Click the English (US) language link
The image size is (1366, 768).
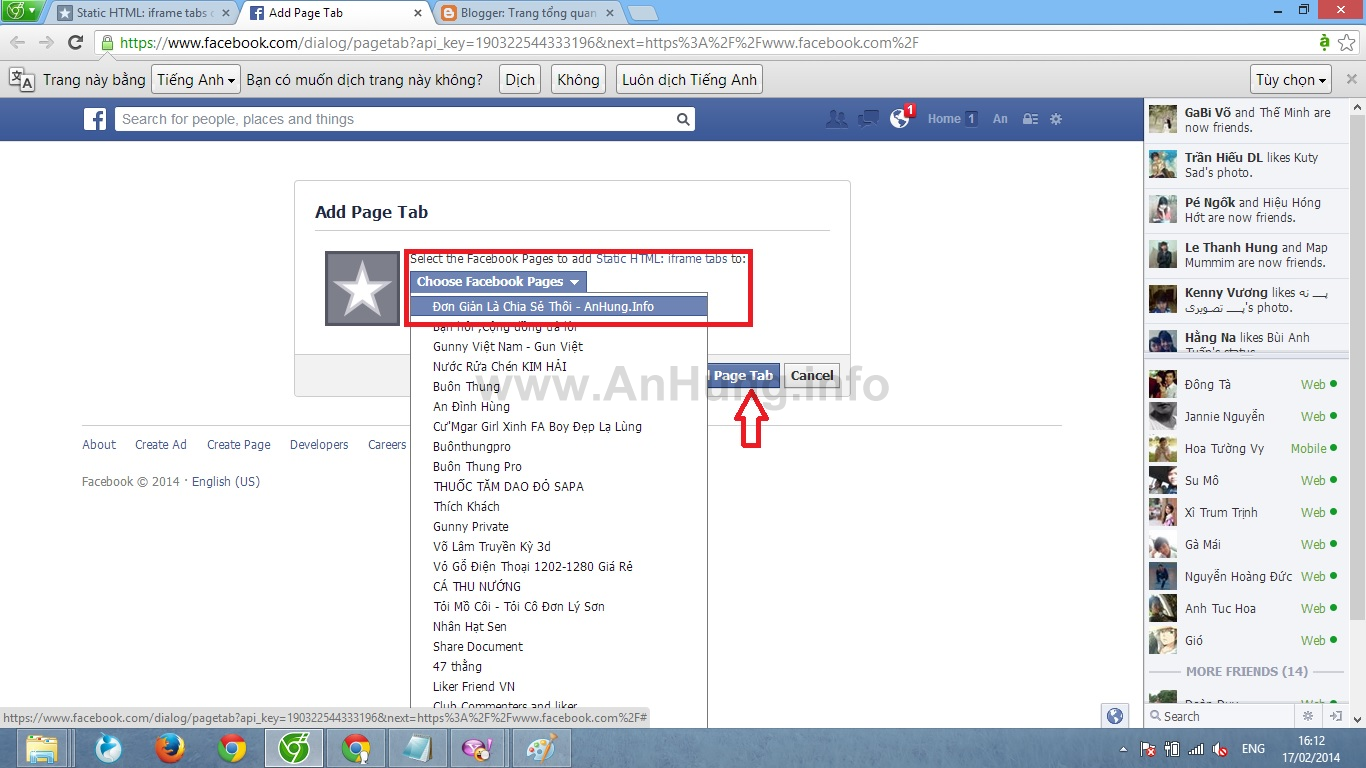[x=226, y=482]
